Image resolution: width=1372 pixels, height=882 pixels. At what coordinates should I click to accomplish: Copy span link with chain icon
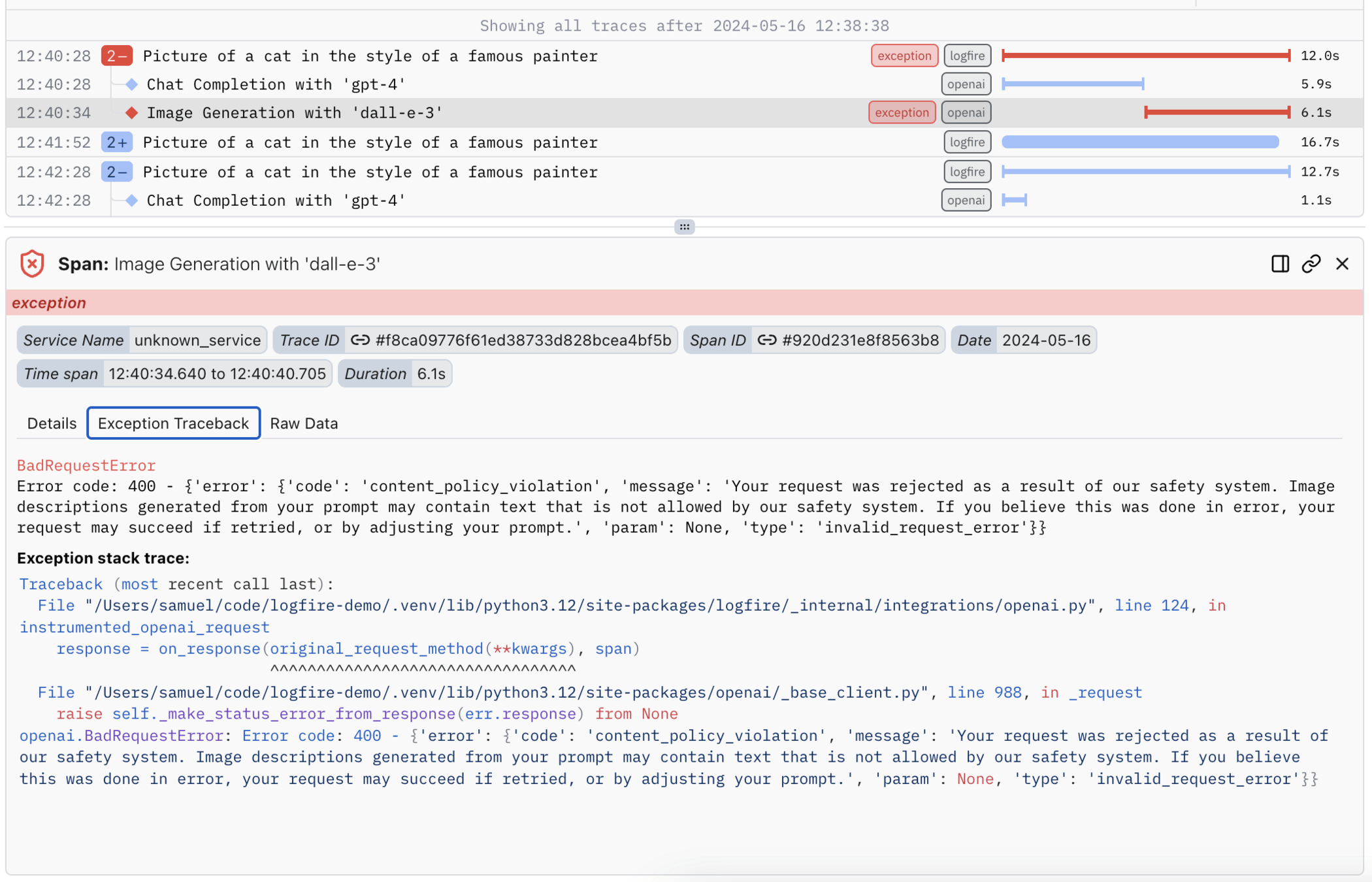pos(1311,264)
